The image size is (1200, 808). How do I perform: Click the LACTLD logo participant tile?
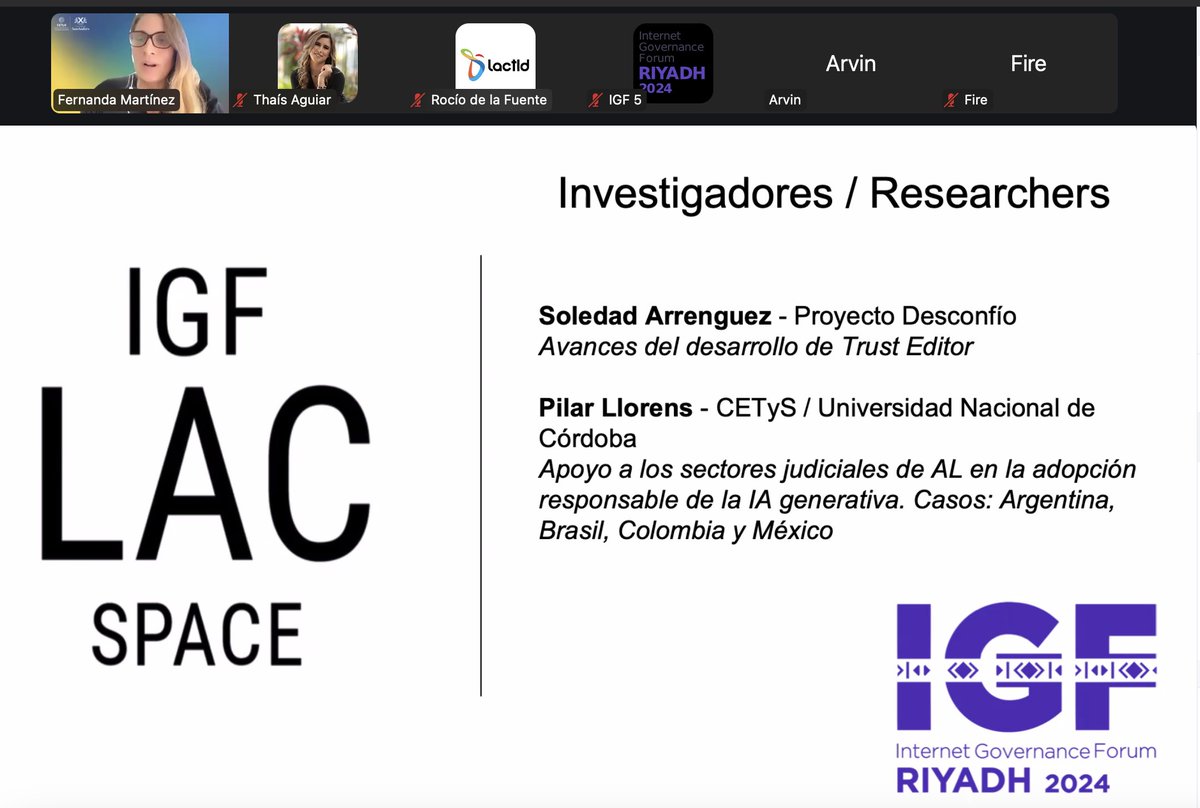pos(495,62)
